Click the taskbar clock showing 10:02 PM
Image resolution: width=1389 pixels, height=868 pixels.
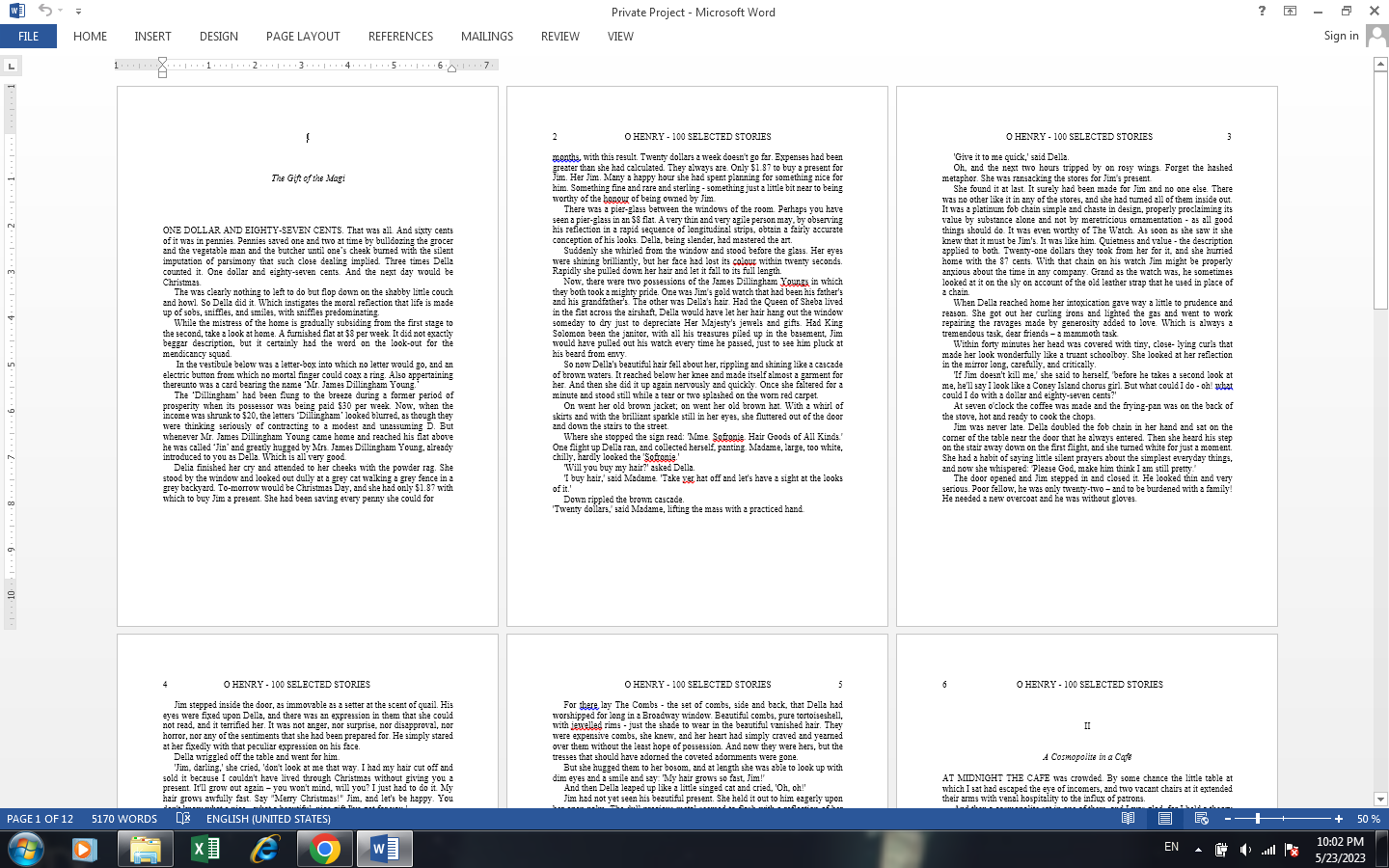(x=1340, y=850)
